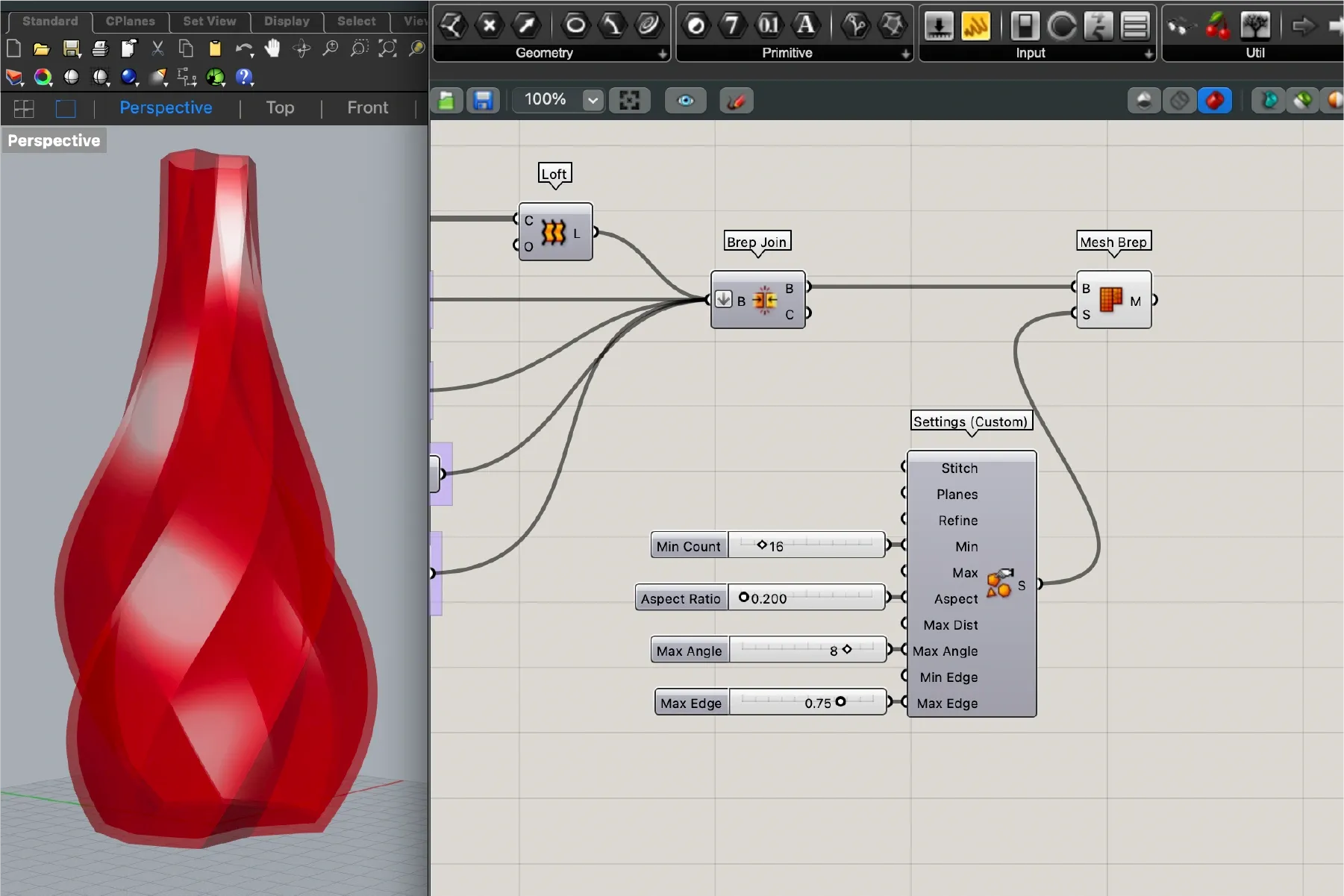Click the Front viewport label
The height and width of the screenshot is (896, 1344).
tap(367, 108)
